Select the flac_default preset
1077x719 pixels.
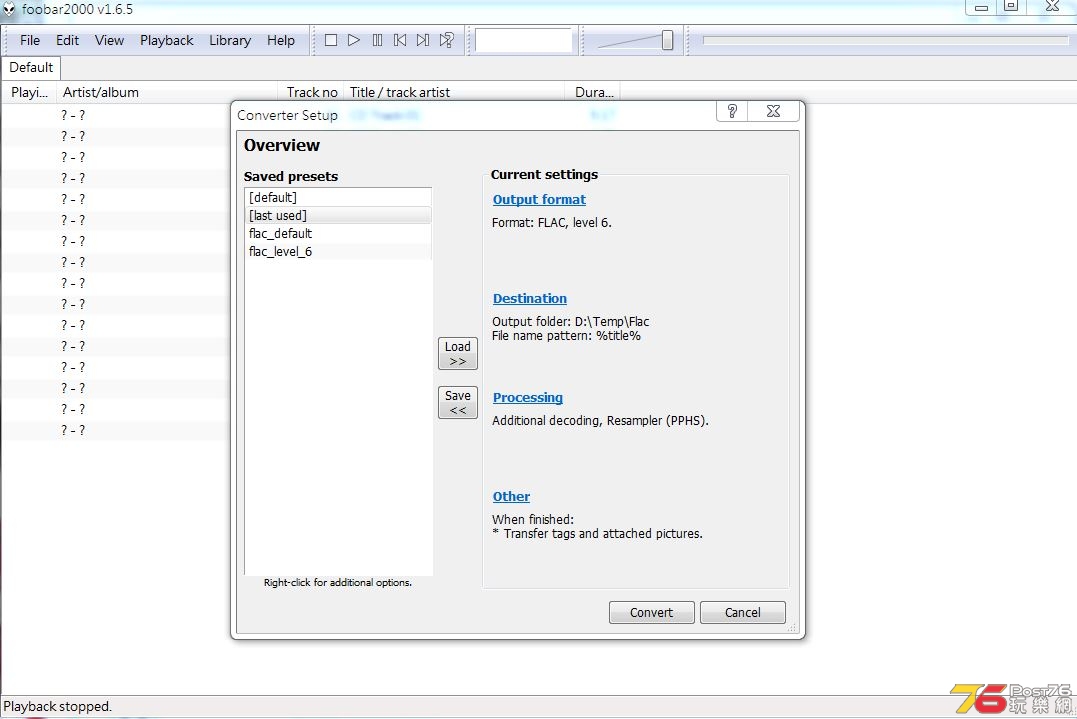(338, 233)
